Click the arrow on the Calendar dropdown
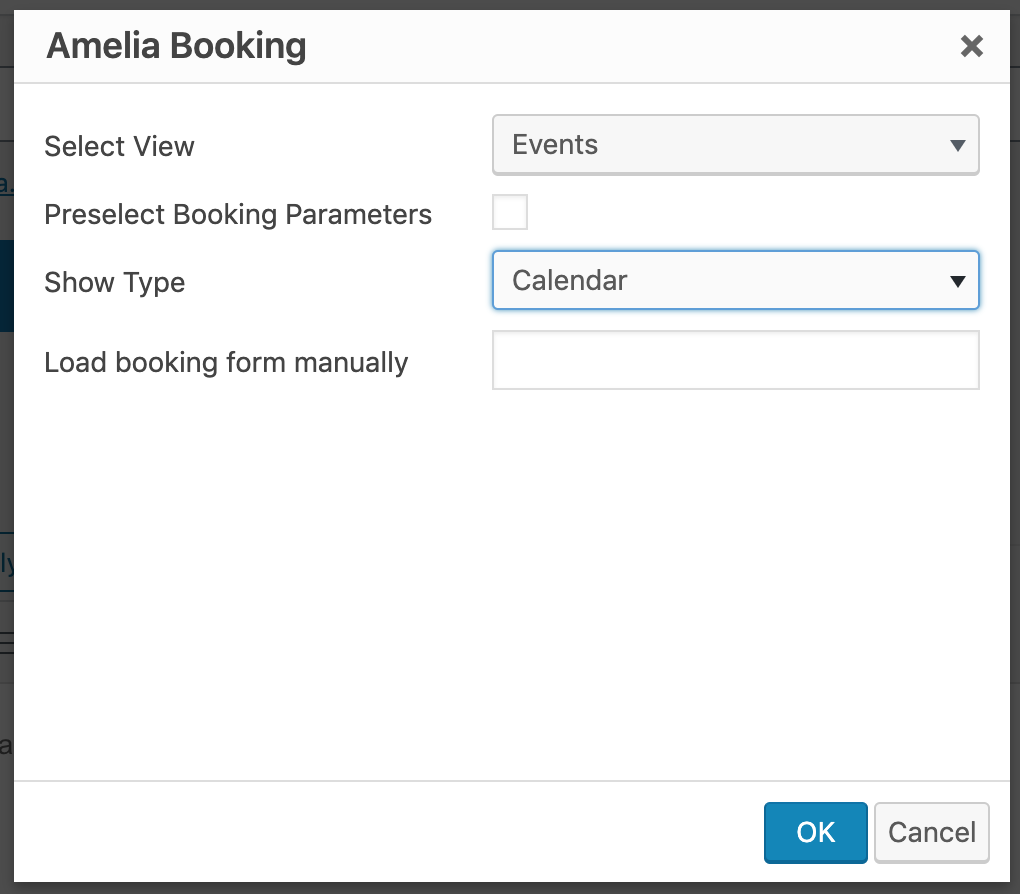The height and width of the screenshot is (894, 1020). point(958,281)
